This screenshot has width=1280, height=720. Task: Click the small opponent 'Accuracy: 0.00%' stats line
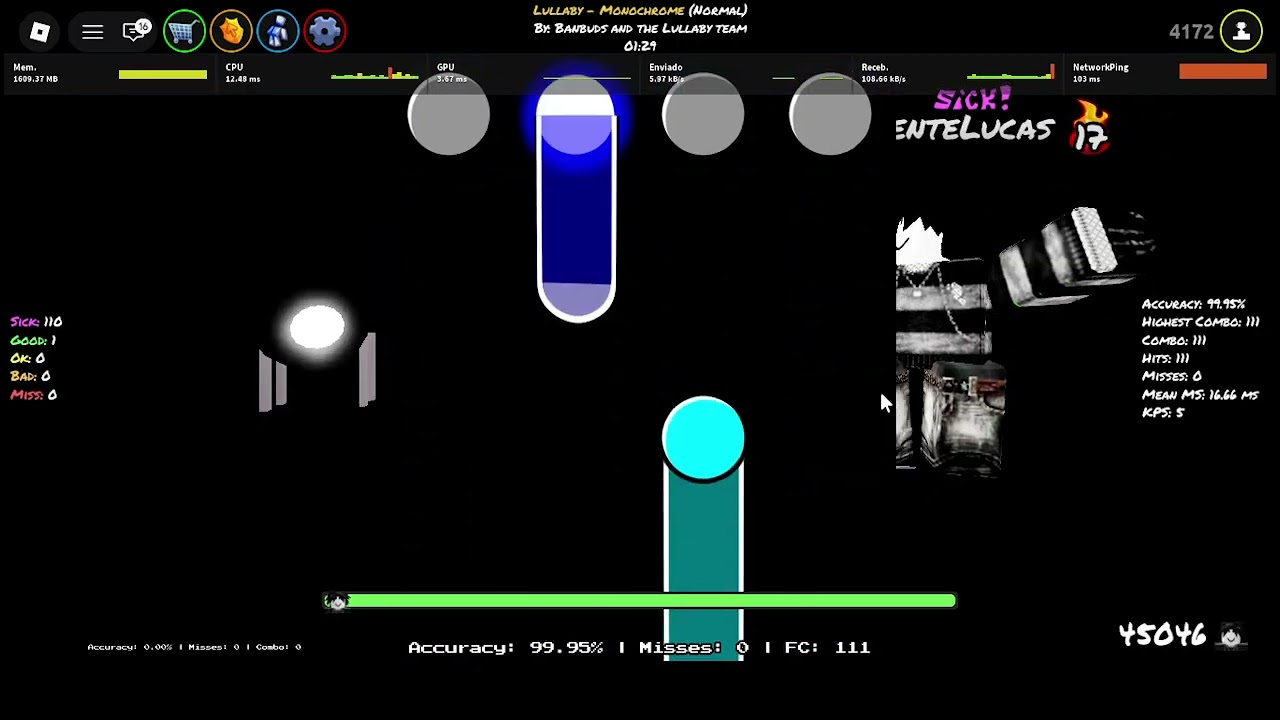pyautogui.click(x=194, y=647)
